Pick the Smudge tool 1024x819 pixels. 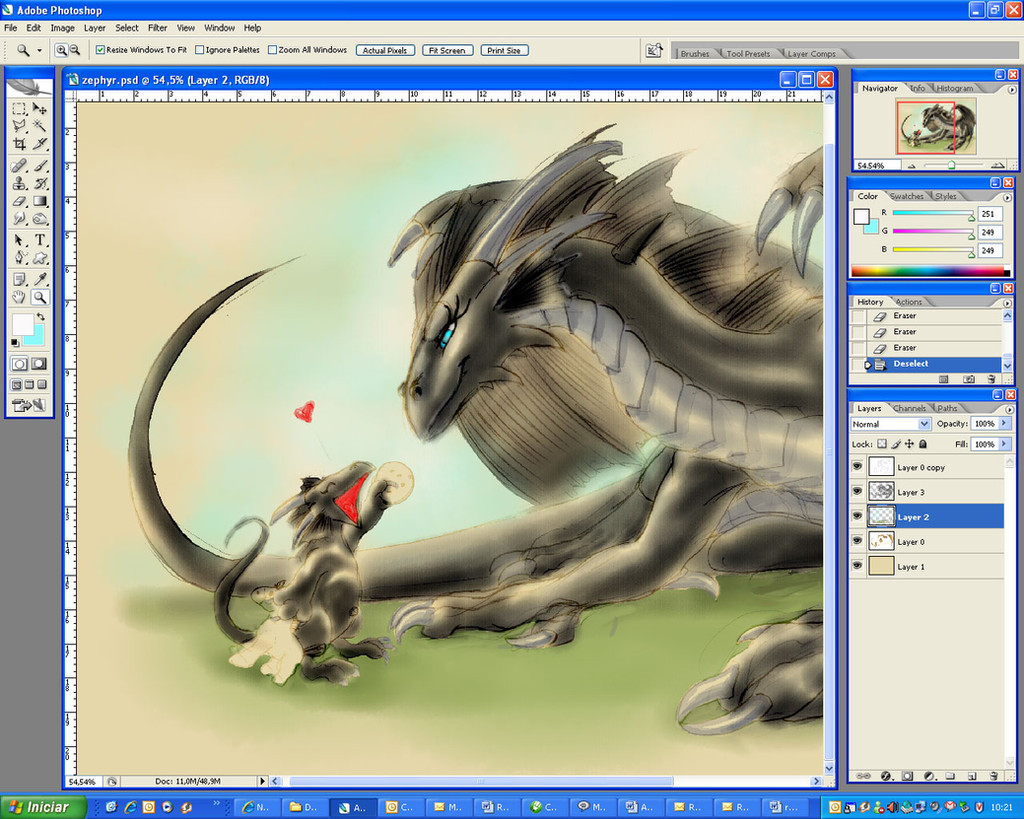click(19, 219)
